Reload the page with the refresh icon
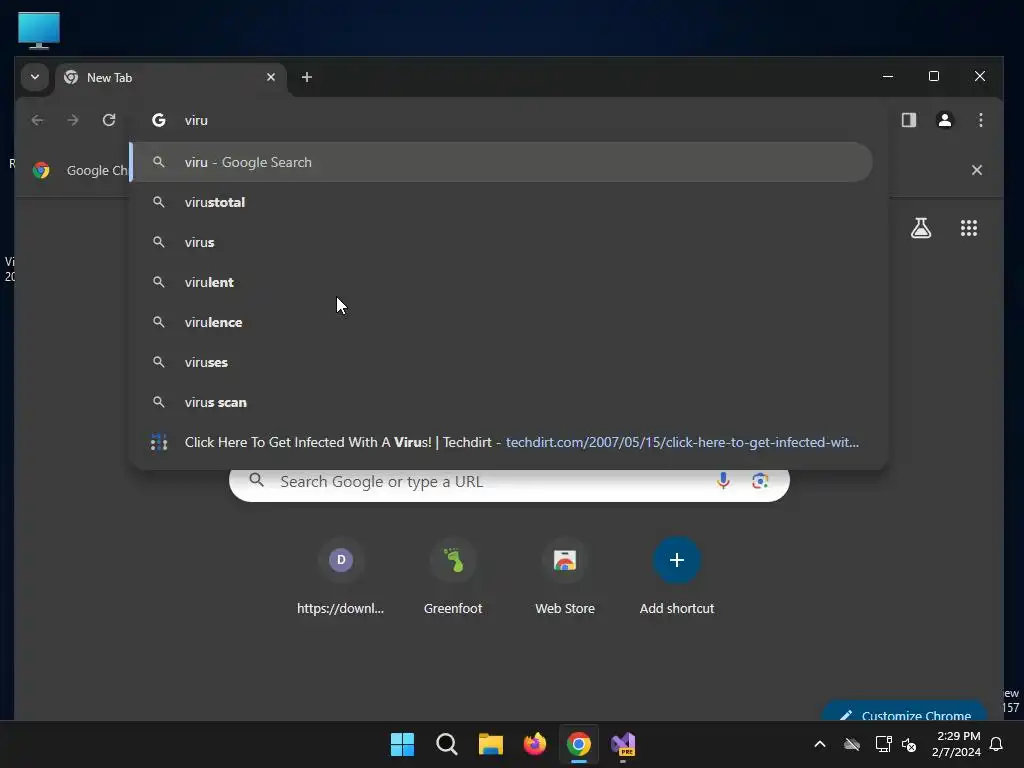Image resolution: width=1024 pixels, height=768 pixels. [x=109, y=120]
